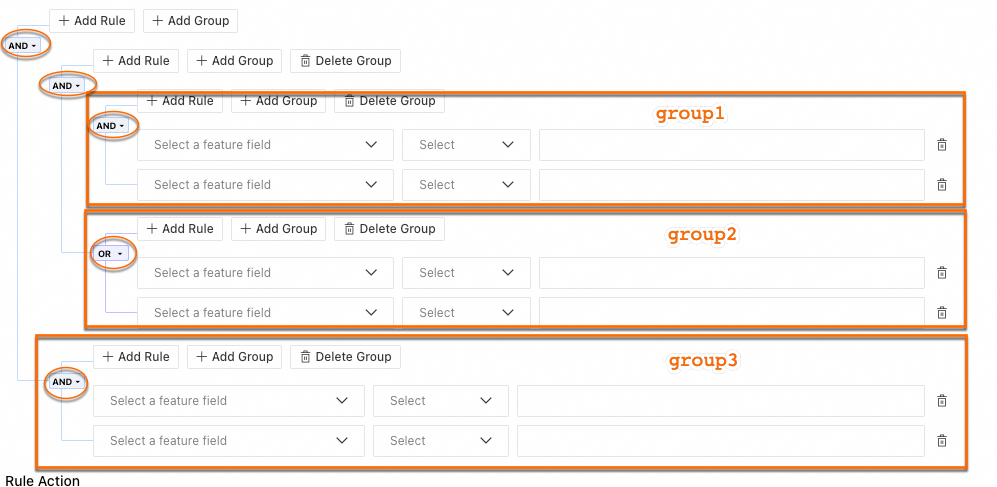The width and height of the screenshot is (997, 487).
Task: Click Delete Group button in group1
Action: (x=389, y=101)
